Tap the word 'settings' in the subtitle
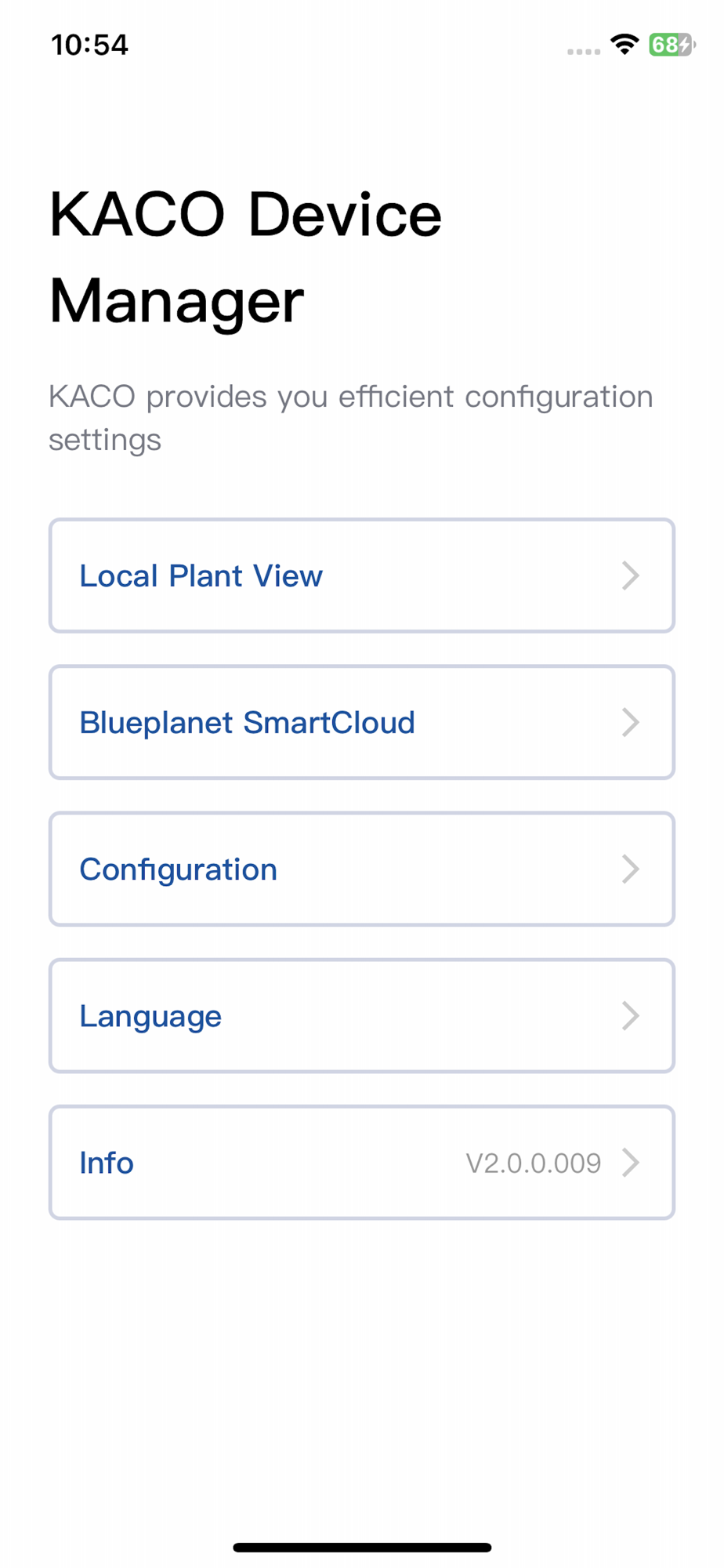724x1568 pixels. point(105,440)
